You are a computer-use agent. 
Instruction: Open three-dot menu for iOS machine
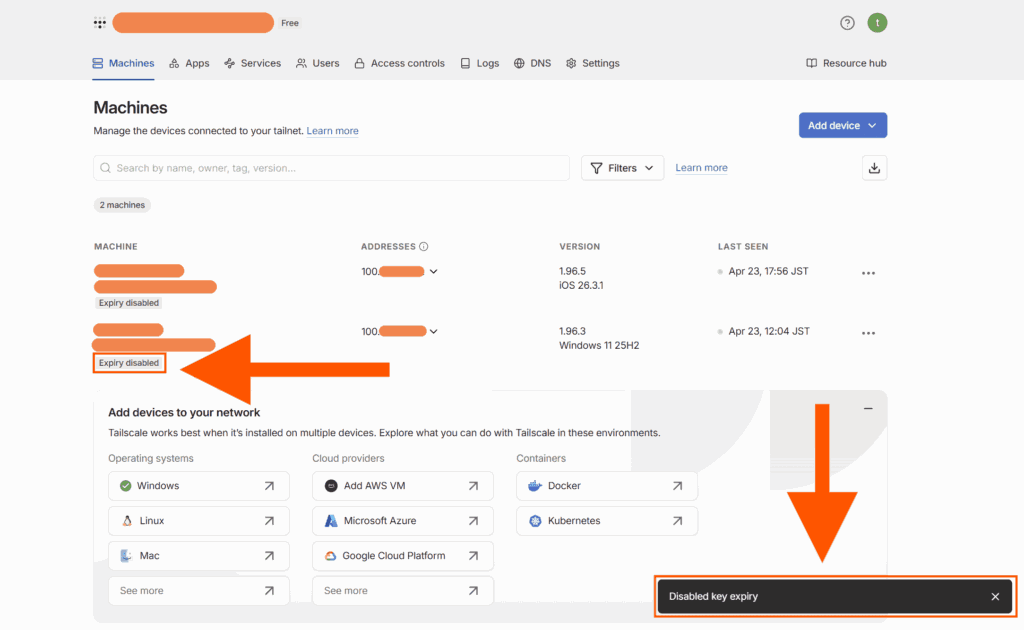(868, 273)
